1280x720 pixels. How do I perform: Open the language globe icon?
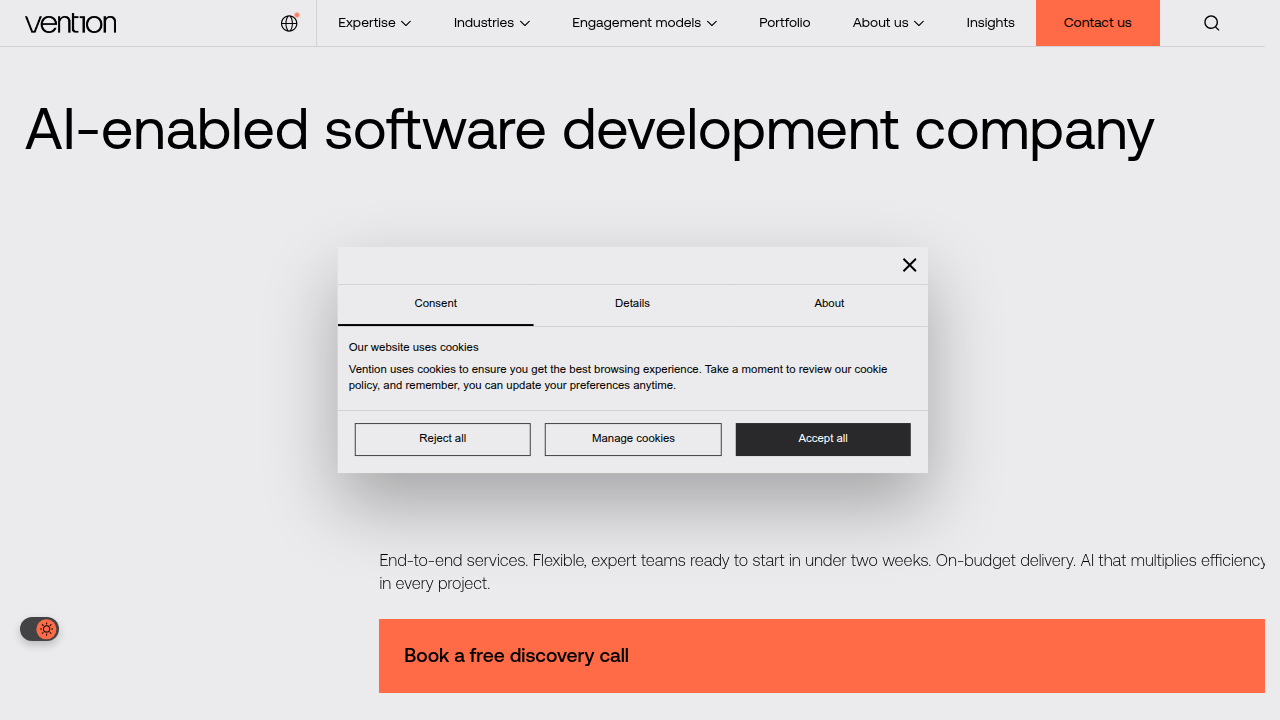(289, 23)
